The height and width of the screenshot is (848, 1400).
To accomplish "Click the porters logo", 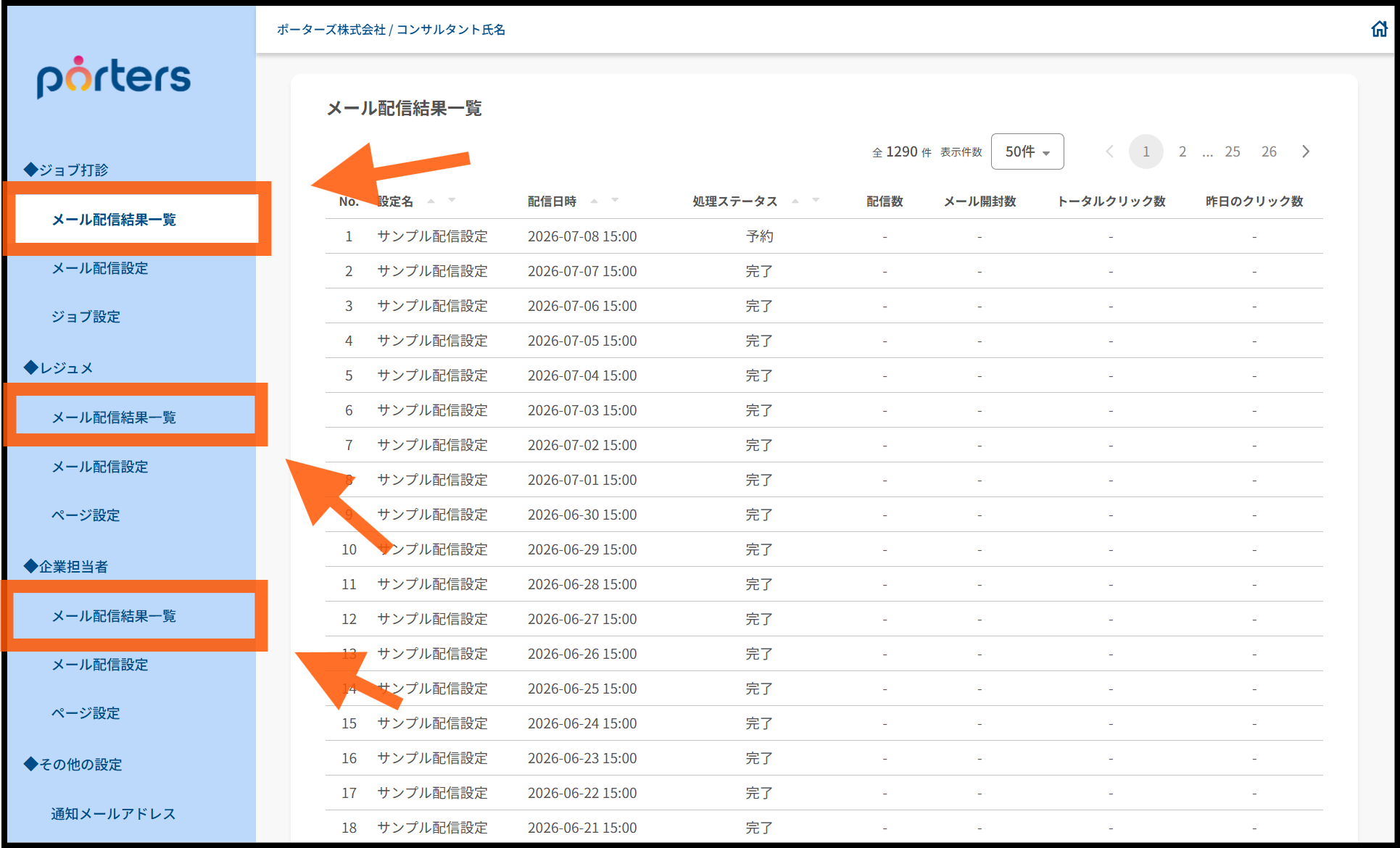I will 114,77.
